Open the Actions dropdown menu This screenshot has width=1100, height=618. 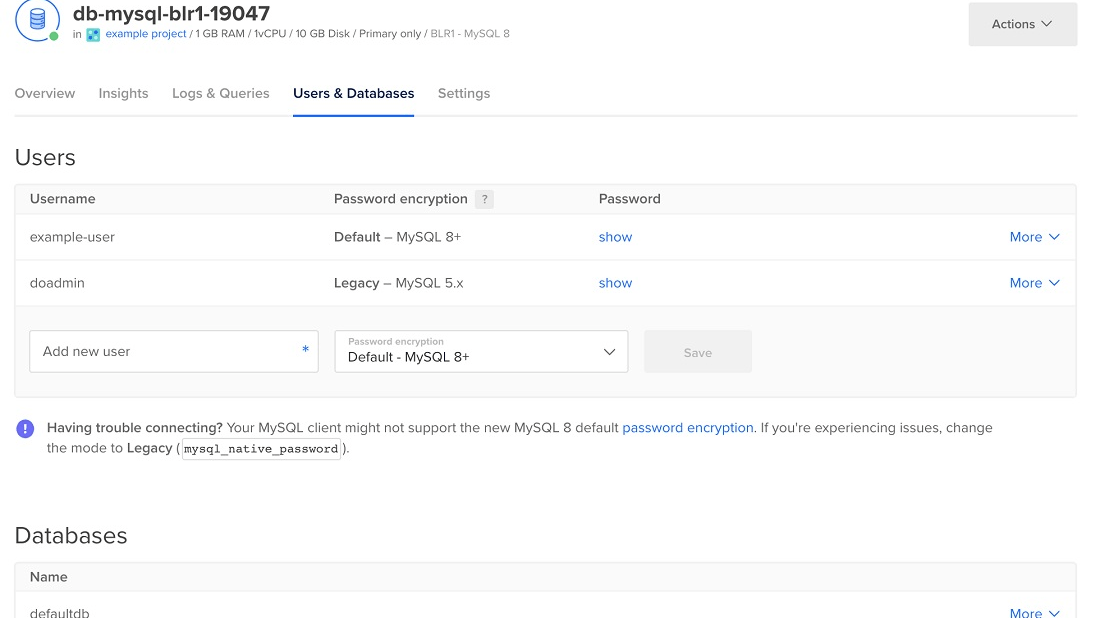coord(1022,24)
